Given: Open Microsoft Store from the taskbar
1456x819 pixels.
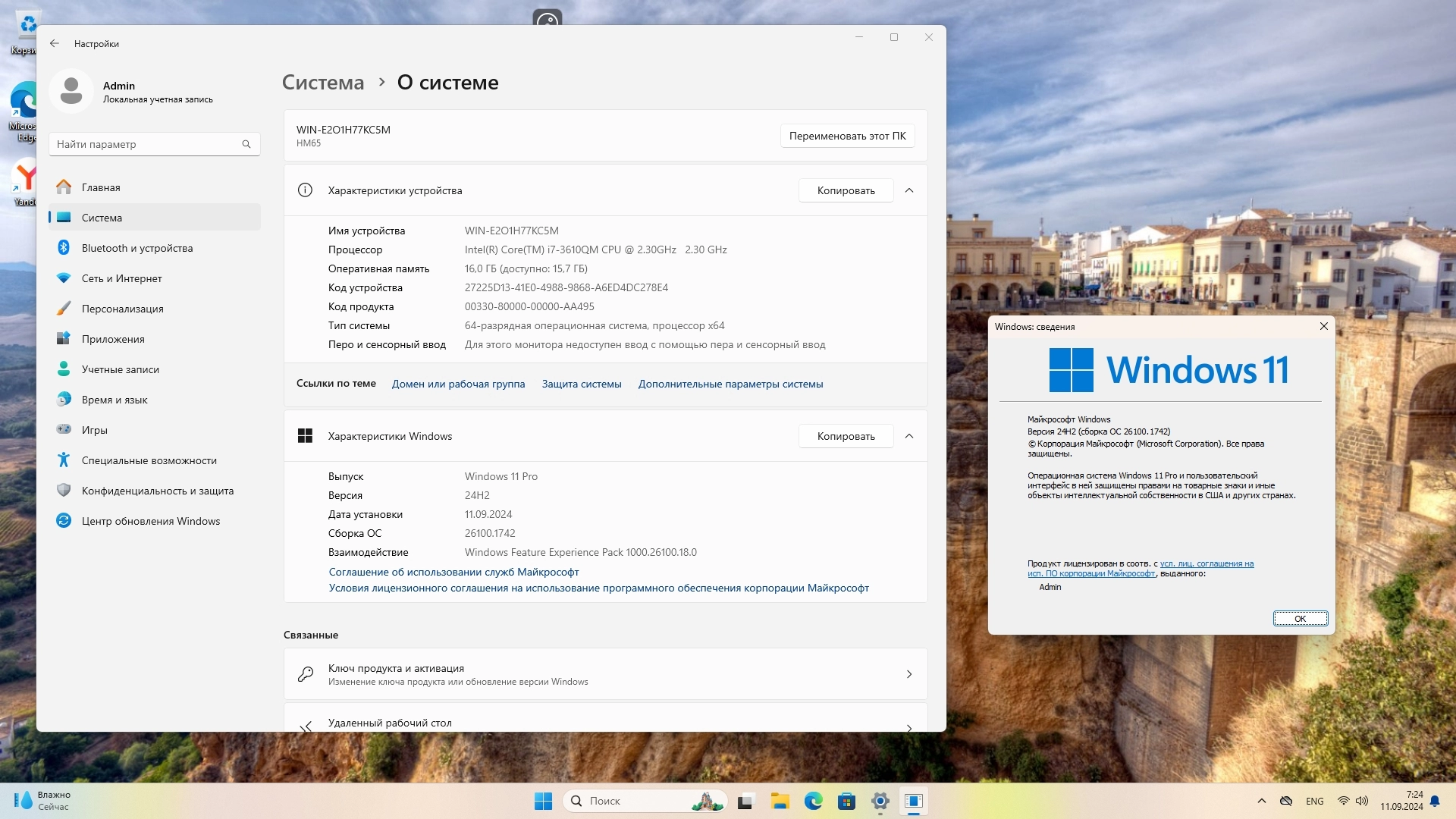Looking at the screenshot, I should 846,801.
